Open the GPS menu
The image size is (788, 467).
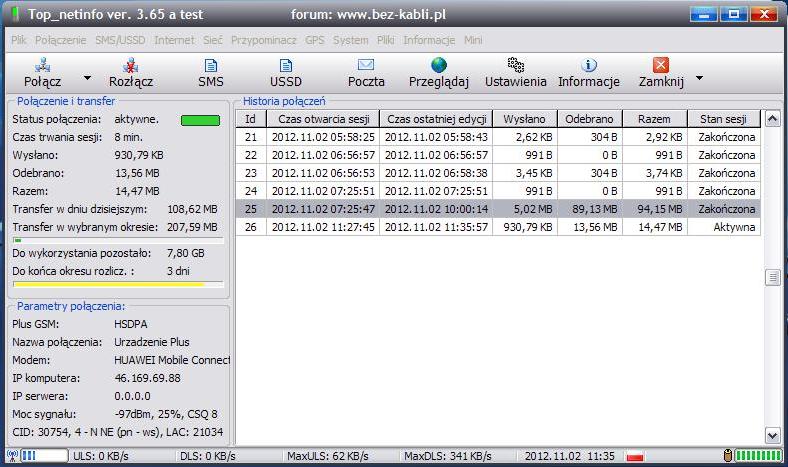315,40
